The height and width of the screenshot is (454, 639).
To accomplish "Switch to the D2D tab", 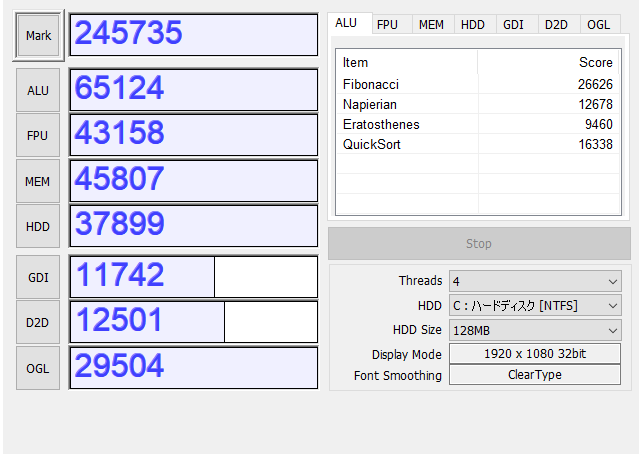I will tap(559, 24).
